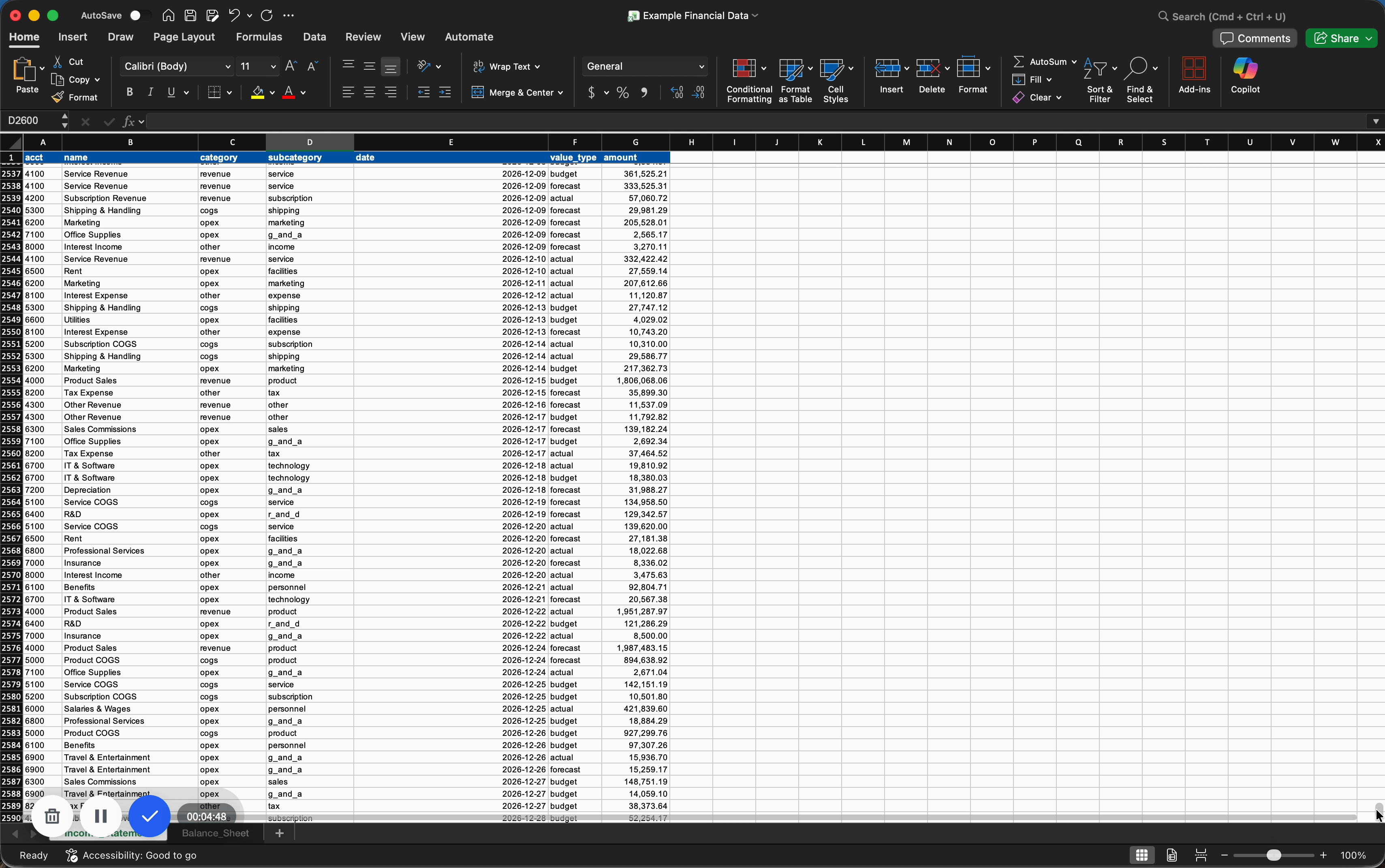This screenshot has width=1385, height=868.
Task: Click the Increase Indent icon
Action: point(445,92)
